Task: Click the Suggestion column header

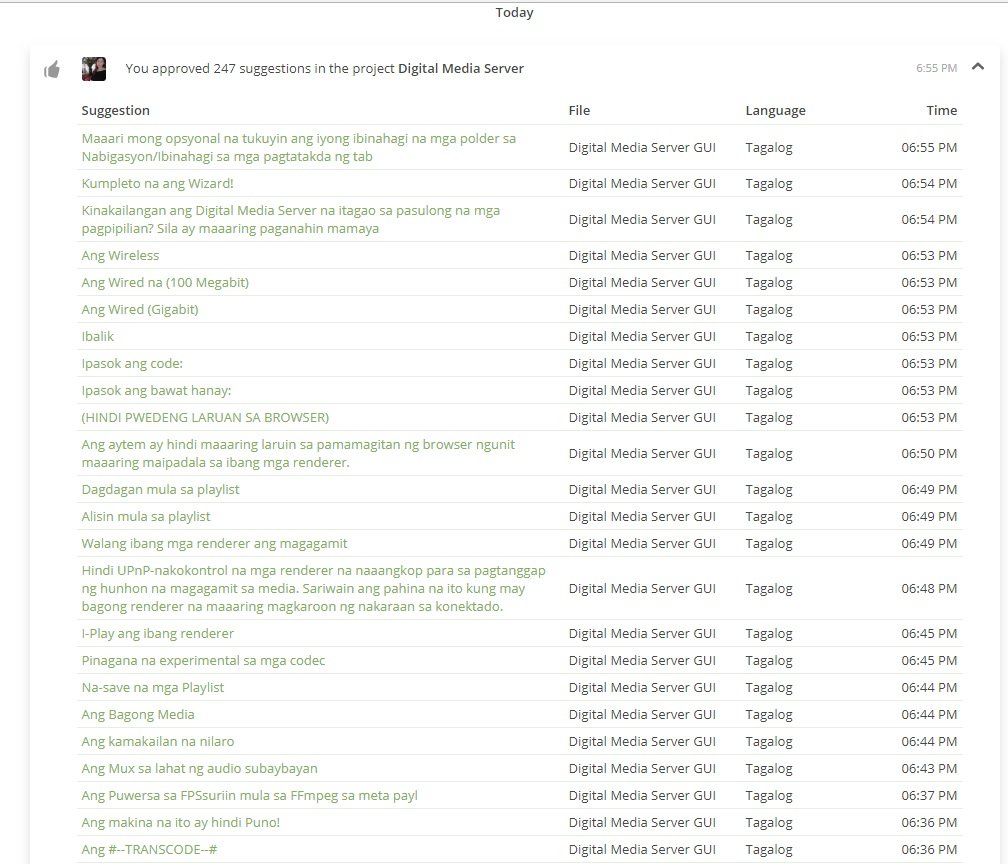Action: click(x=115, y=111)
